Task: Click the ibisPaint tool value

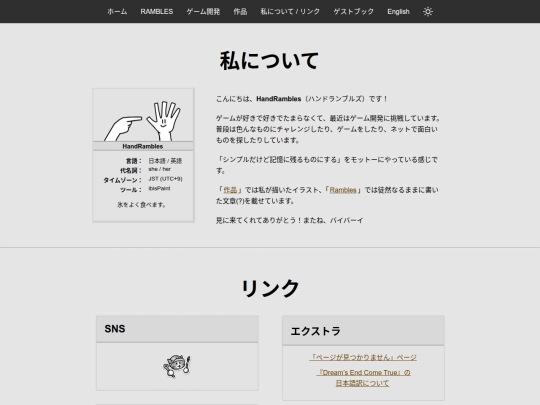Action: click(159, 188)
